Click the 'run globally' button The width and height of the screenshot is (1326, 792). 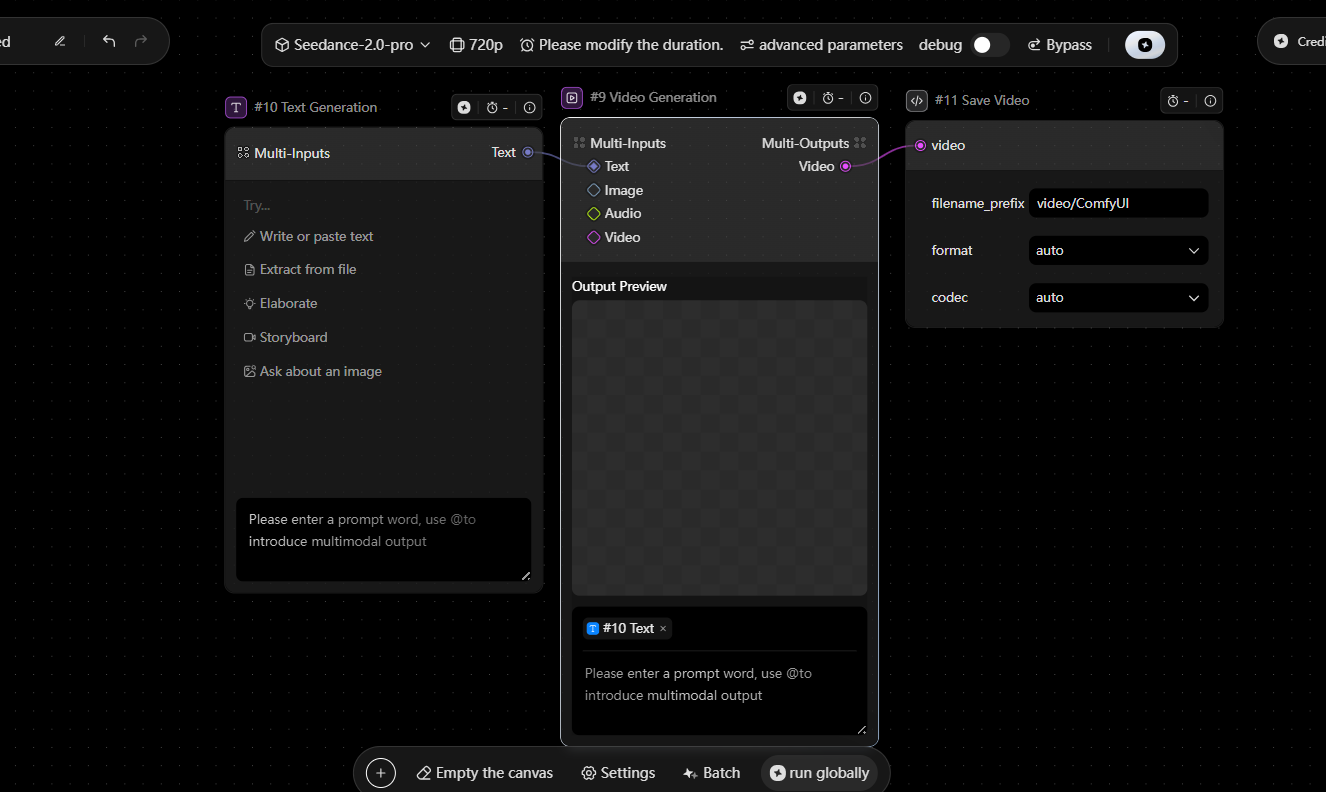[x=819, y=773]
